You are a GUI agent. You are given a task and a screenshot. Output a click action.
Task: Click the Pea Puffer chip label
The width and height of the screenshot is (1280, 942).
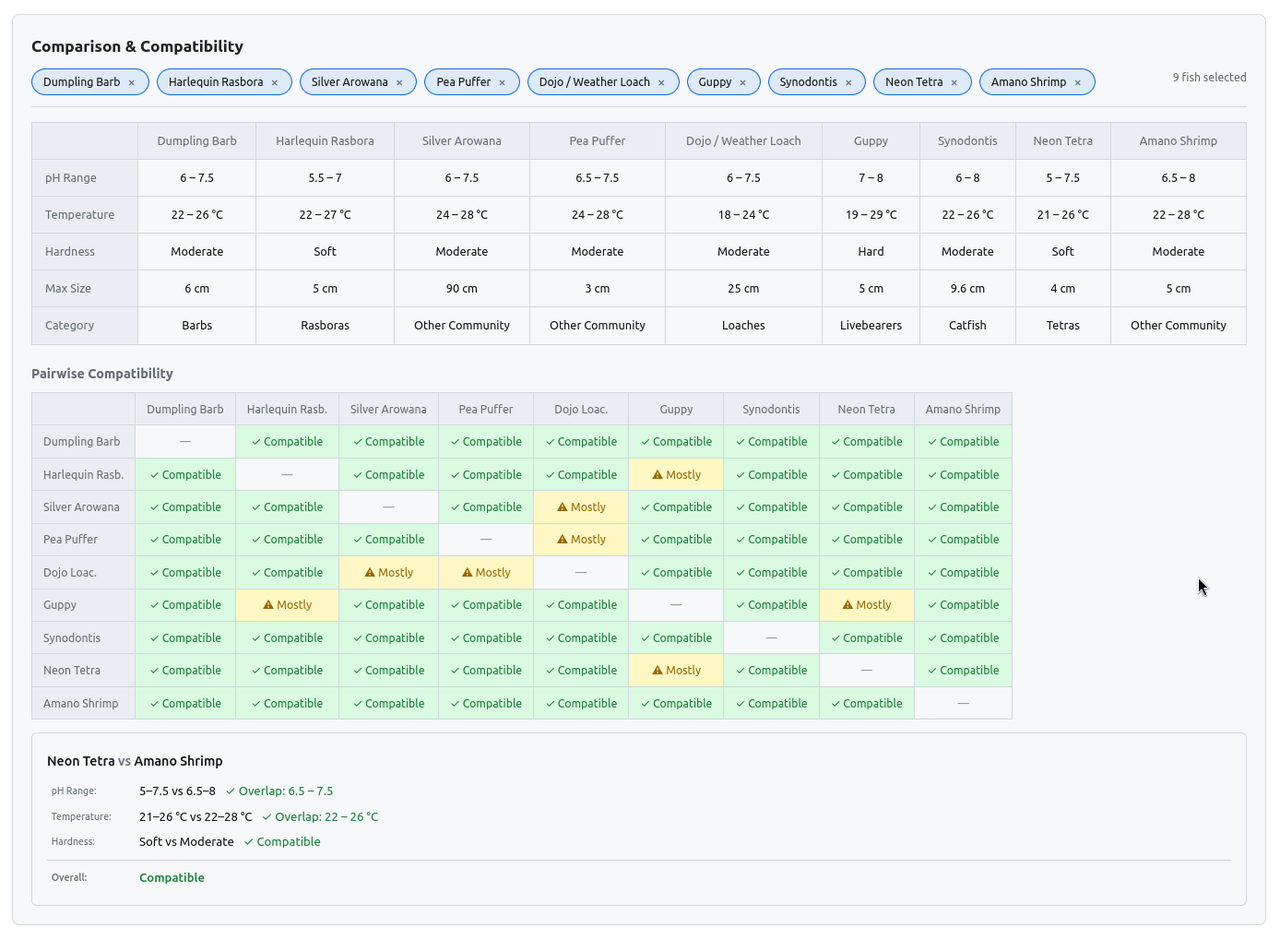coord(464,82)
